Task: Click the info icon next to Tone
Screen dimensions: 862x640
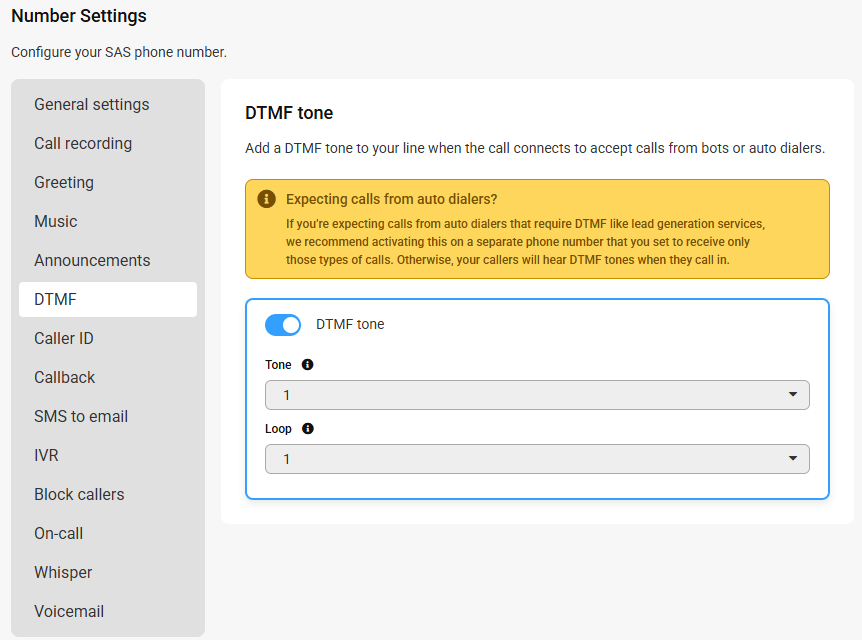Action: 308,365
